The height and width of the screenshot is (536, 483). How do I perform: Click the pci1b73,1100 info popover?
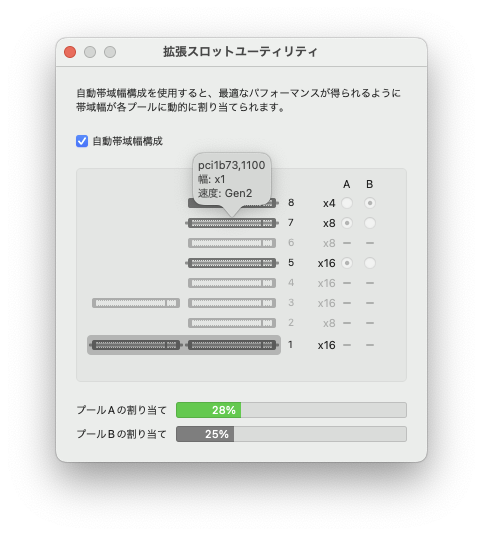[232, 179]
